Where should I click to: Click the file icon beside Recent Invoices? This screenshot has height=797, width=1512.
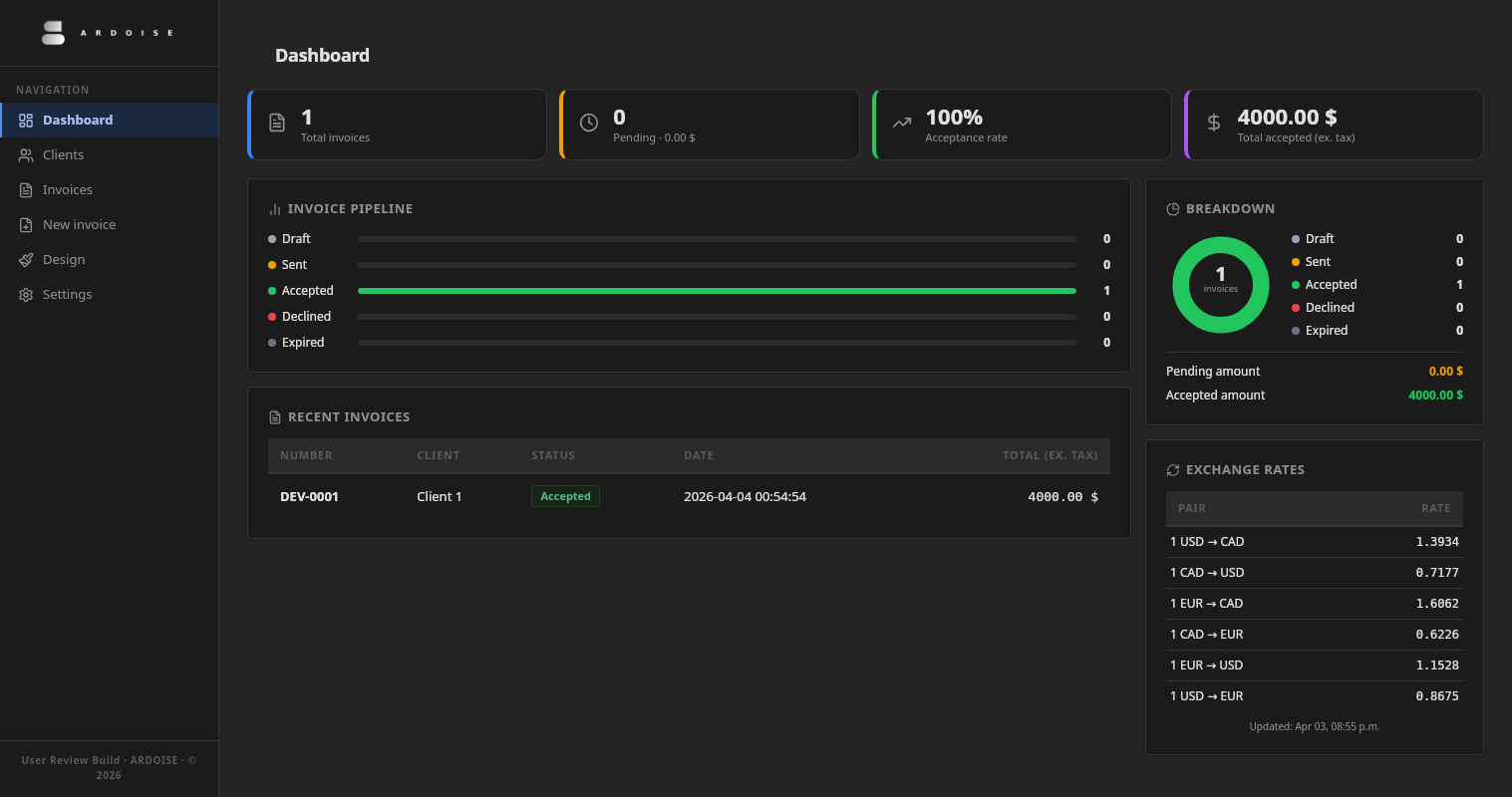(x=275, y=417)
